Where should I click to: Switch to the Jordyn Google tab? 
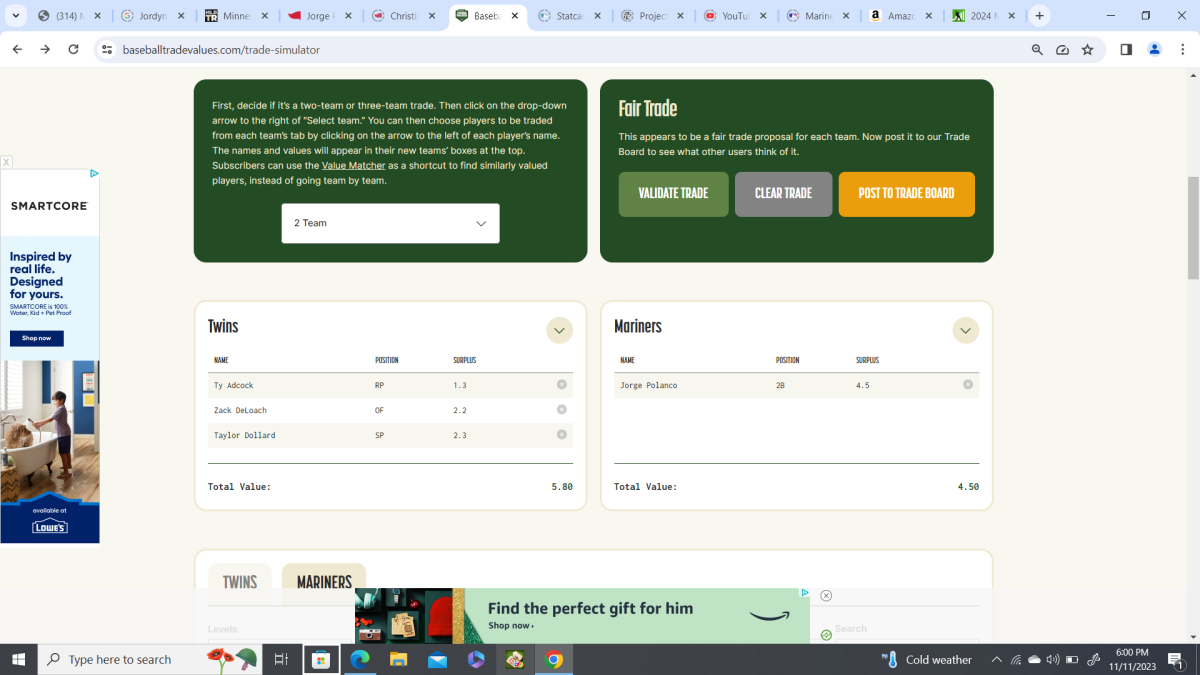[153, 16]
